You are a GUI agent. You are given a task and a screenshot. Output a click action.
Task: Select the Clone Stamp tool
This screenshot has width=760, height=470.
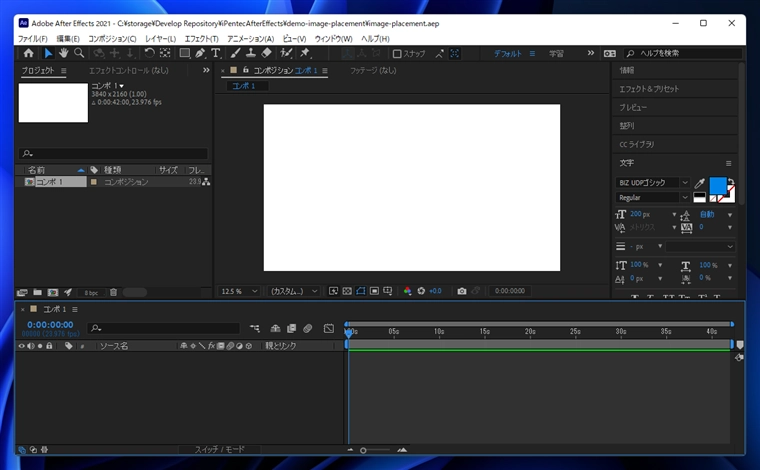(251, 53)
